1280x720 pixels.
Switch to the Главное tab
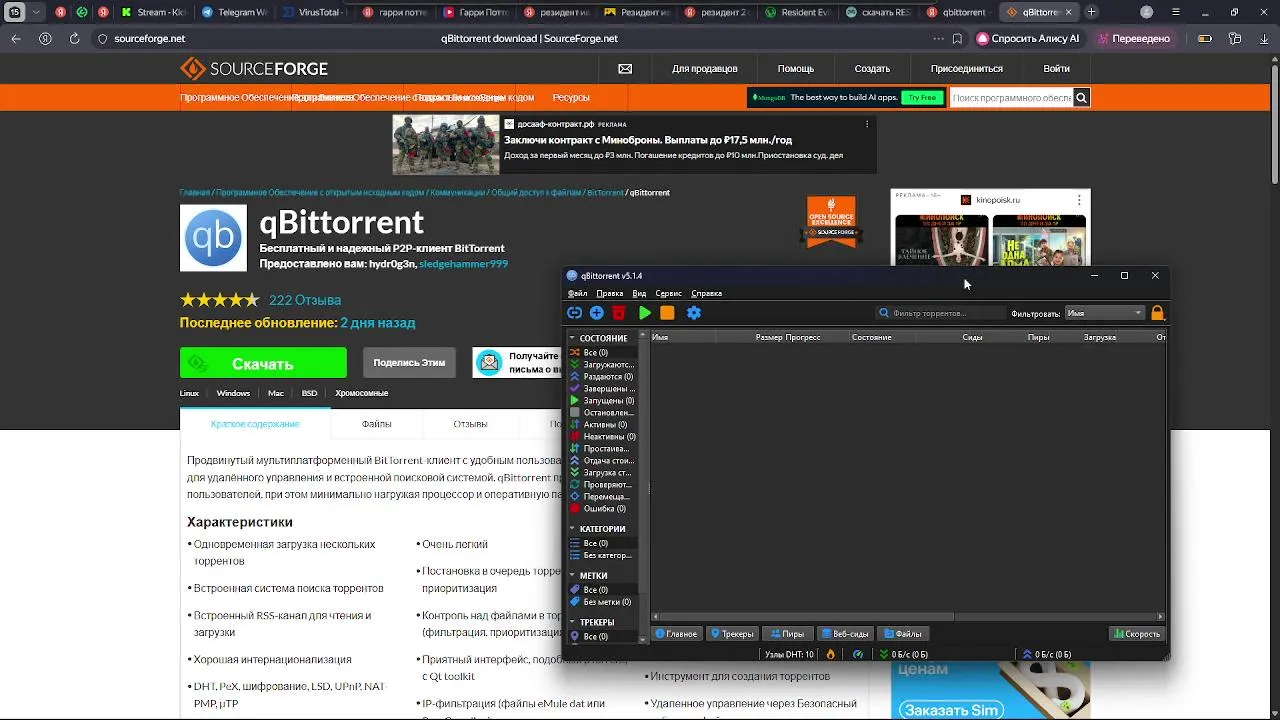(675, 634)
